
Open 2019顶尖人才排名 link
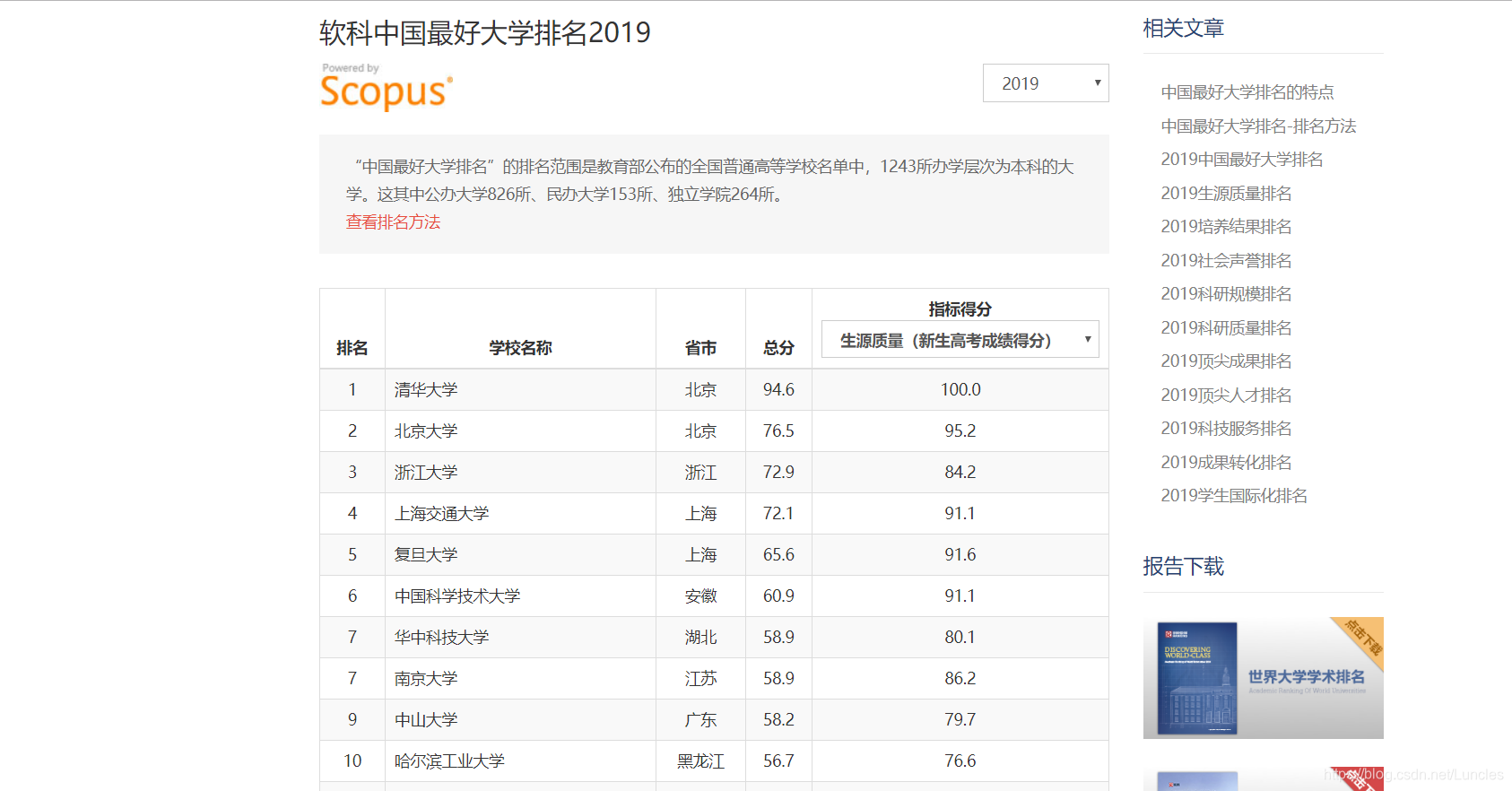click(1226, 395)
